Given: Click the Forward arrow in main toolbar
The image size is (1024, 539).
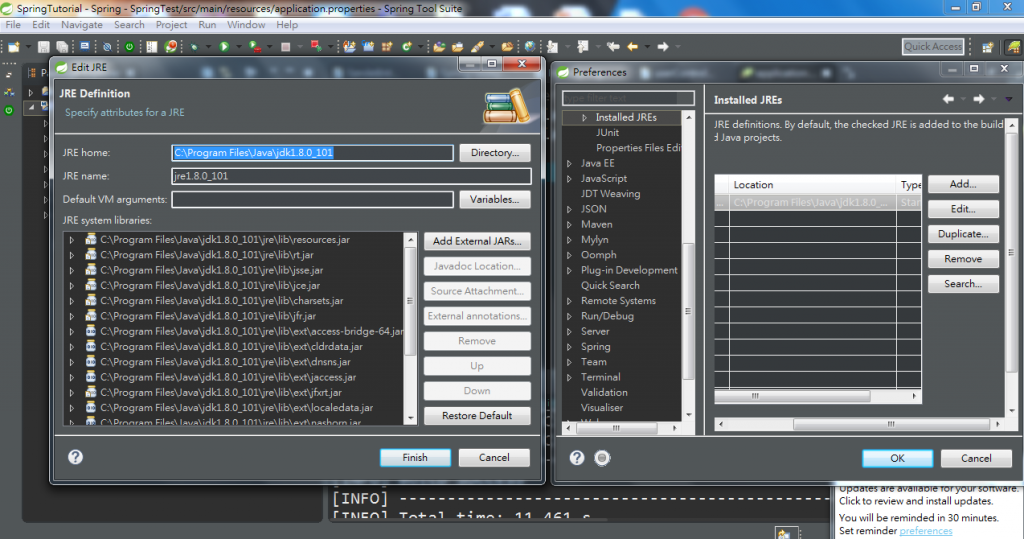Looking at the screenshot, I should pos(663,46).
